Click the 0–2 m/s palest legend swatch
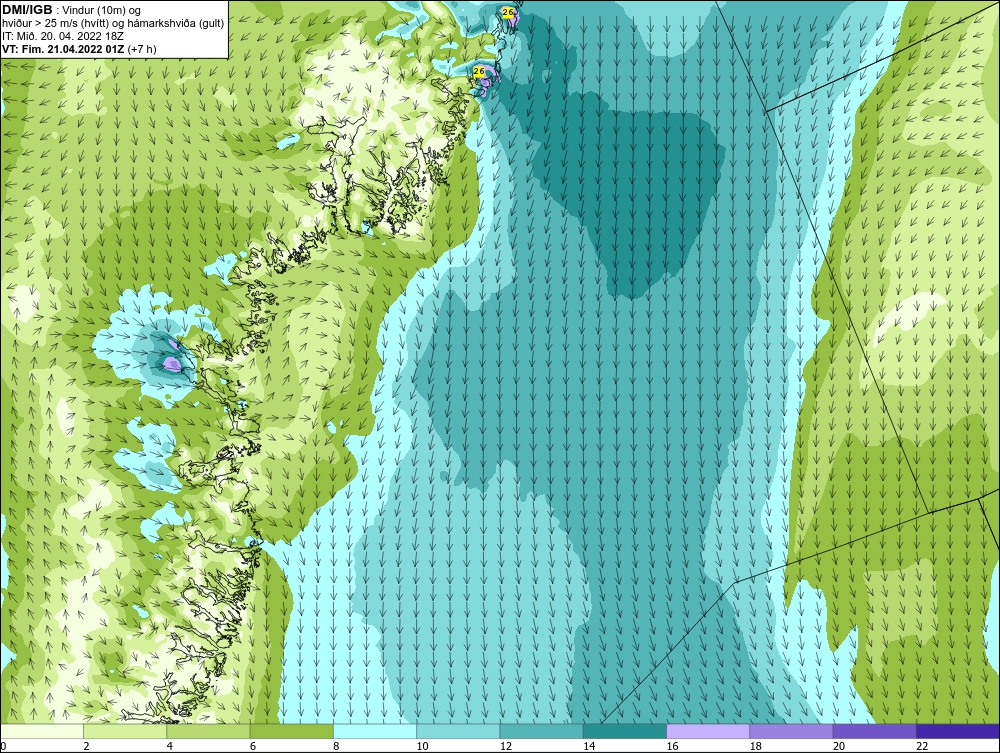The image size is (1000, 753). 42,731
